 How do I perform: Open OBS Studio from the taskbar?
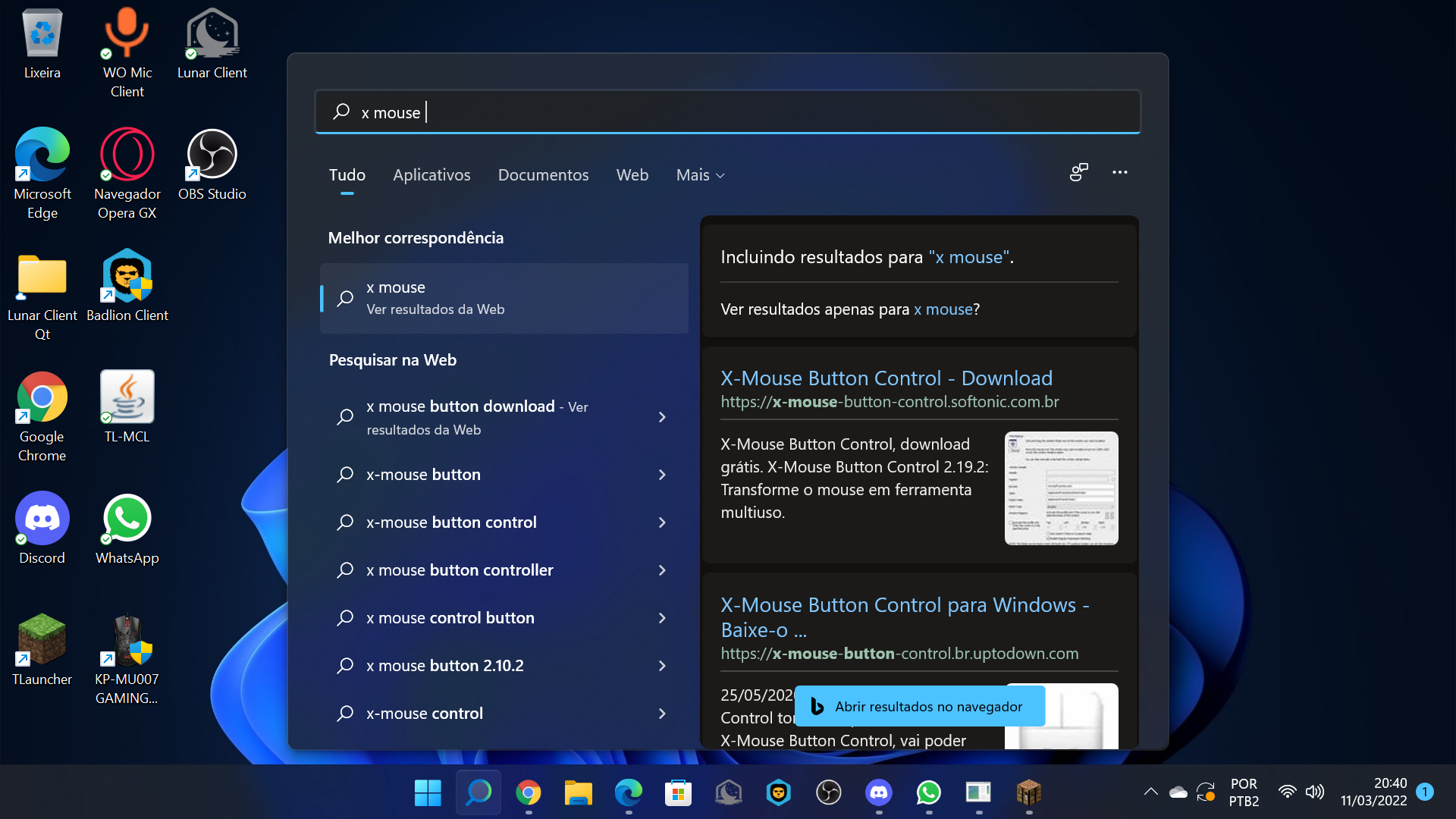coord(829,793)
